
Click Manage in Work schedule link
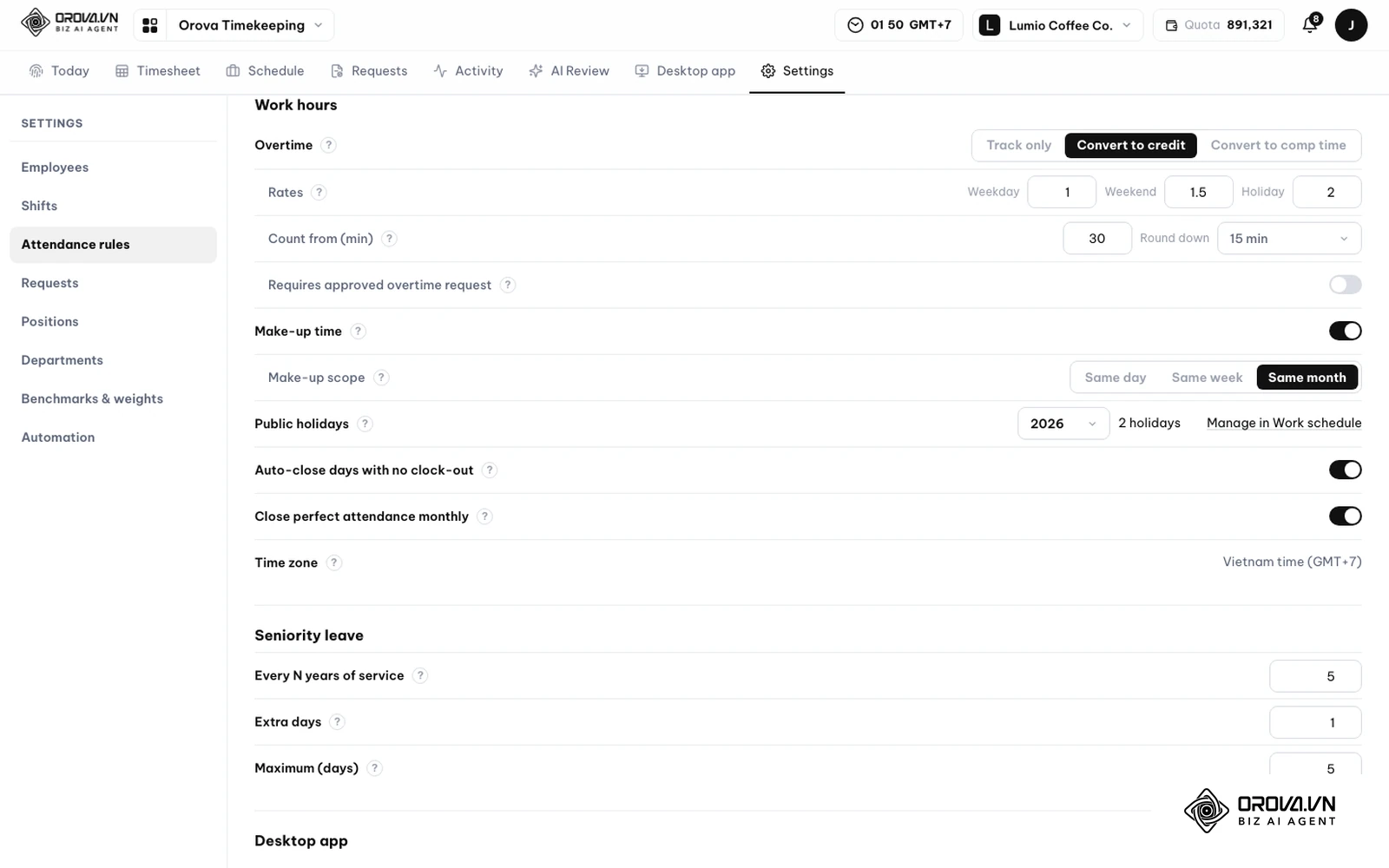click(x=1284, y=424)
